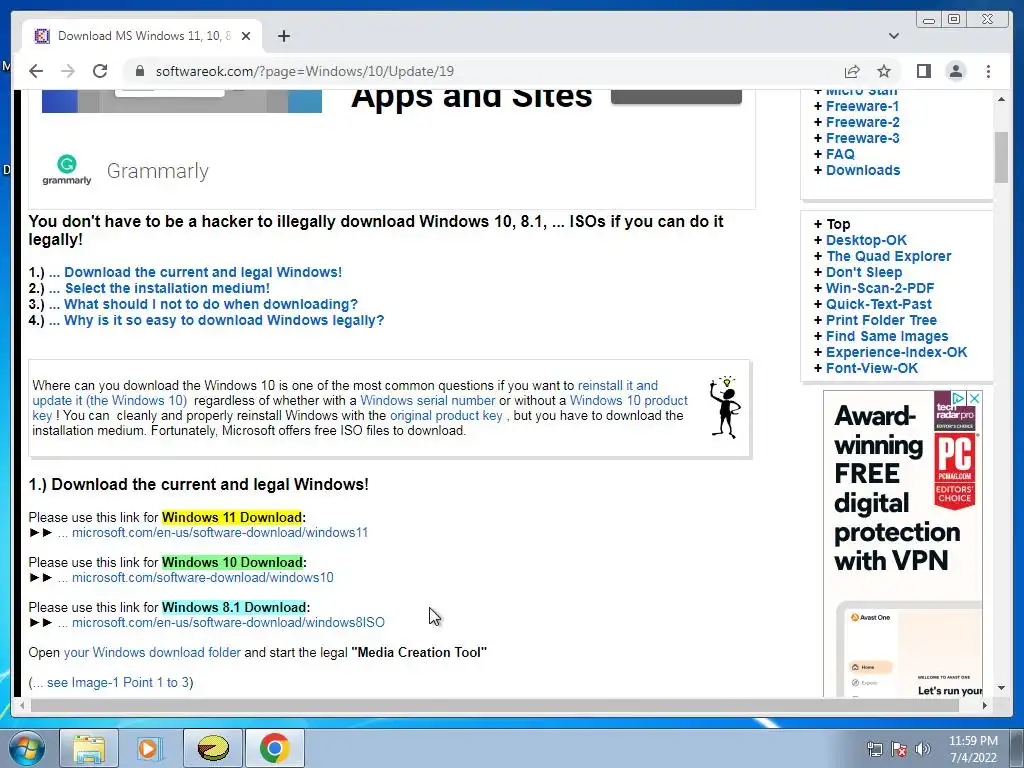Open The Quad Explorer link

point(889,256)
